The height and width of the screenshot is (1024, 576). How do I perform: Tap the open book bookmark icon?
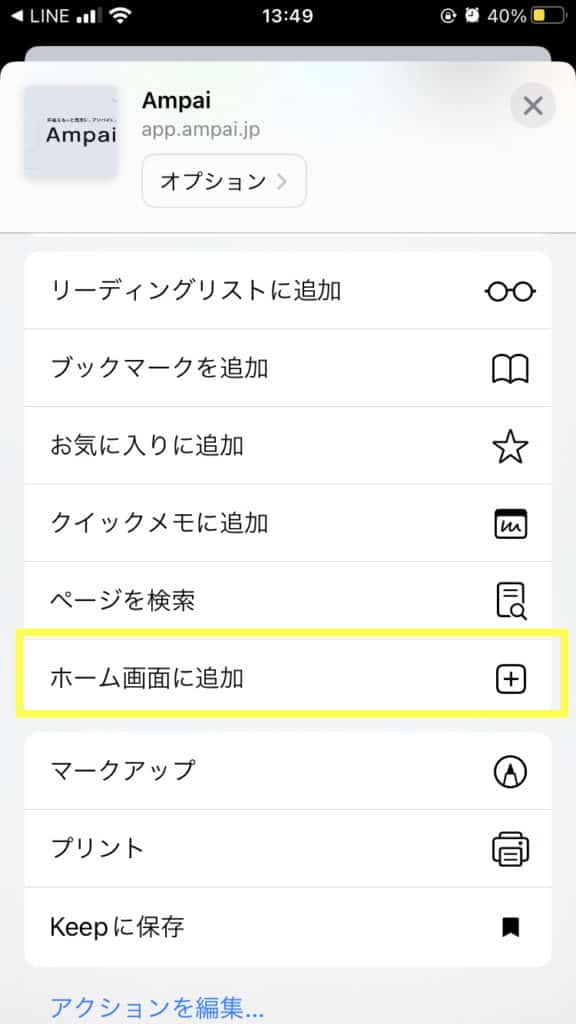tap(510, 369)
